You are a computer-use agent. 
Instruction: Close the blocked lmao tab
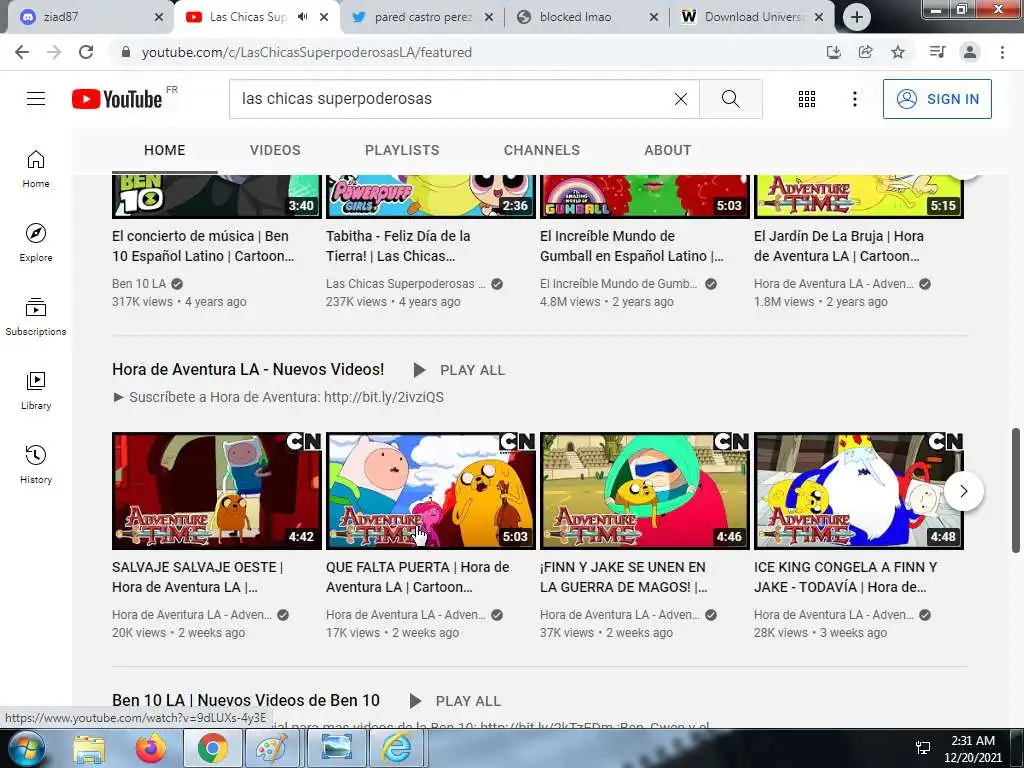[653, 18]
